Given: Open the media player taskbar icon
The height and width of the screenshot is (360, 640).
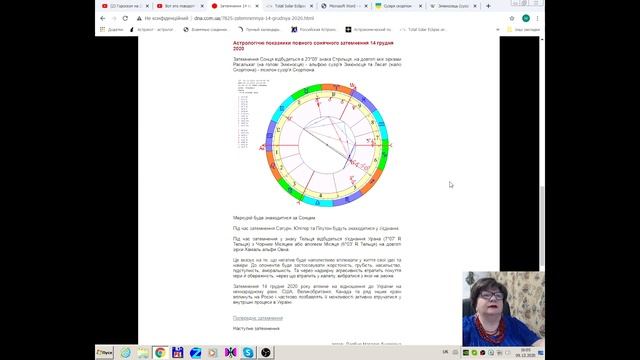Looking at the screenshot, I should [213, 352].
